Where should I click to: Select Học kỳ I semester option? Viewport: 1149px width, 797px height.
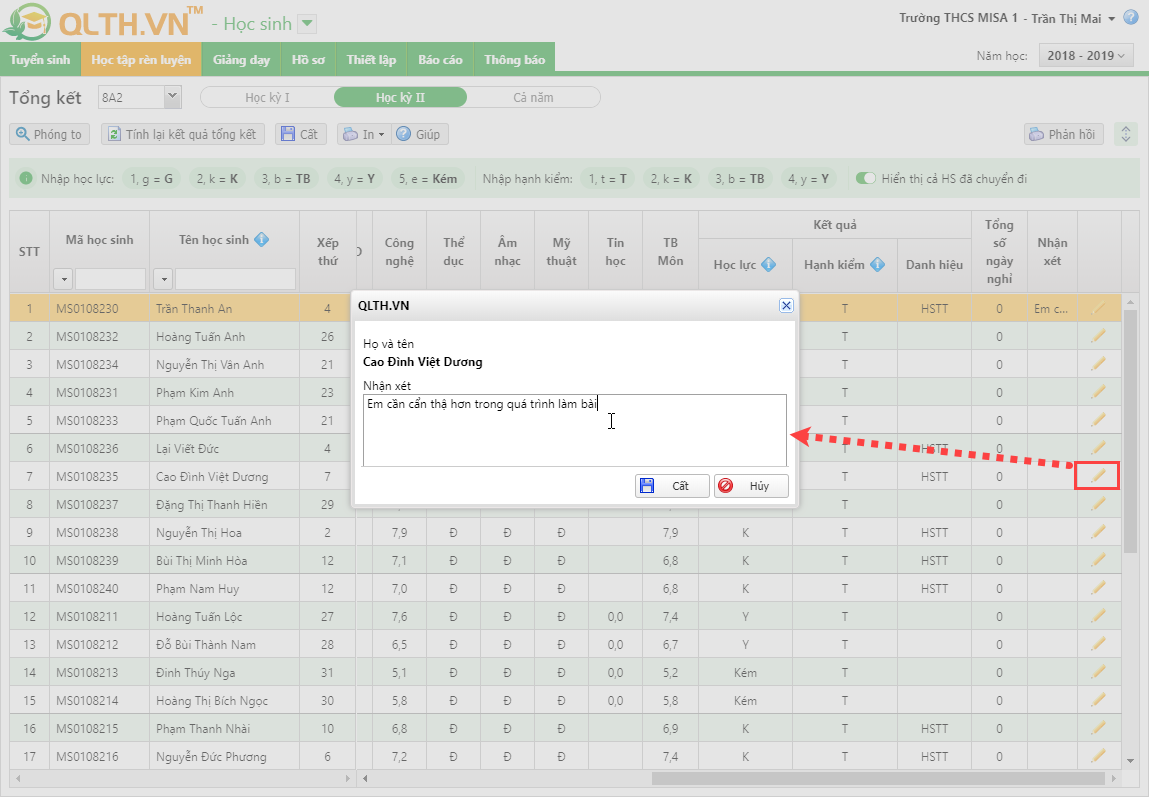point(267,97)
